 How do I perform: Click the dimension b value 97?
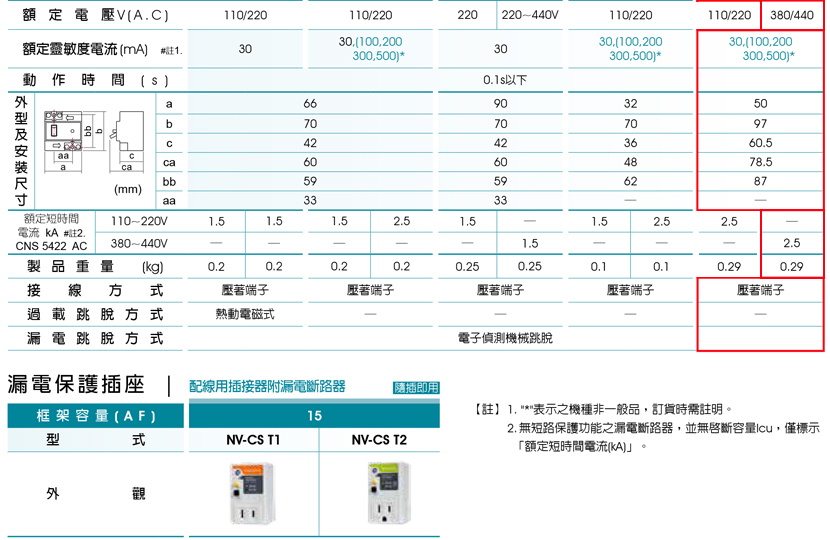click(761, 123)
